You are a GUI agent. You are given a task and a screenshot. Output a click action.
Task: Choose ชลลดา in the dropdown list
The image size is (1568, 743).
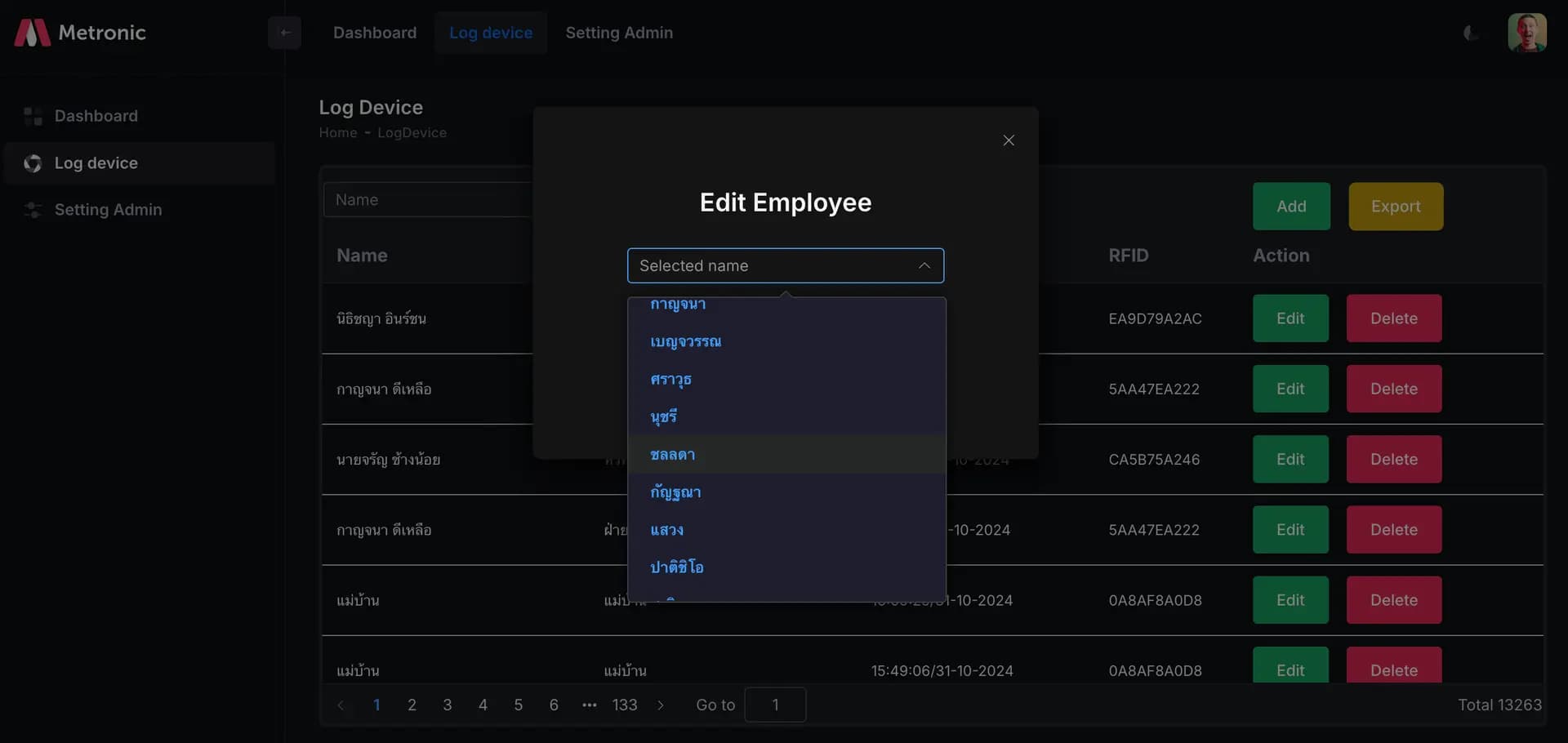click(x=672, y=455)
